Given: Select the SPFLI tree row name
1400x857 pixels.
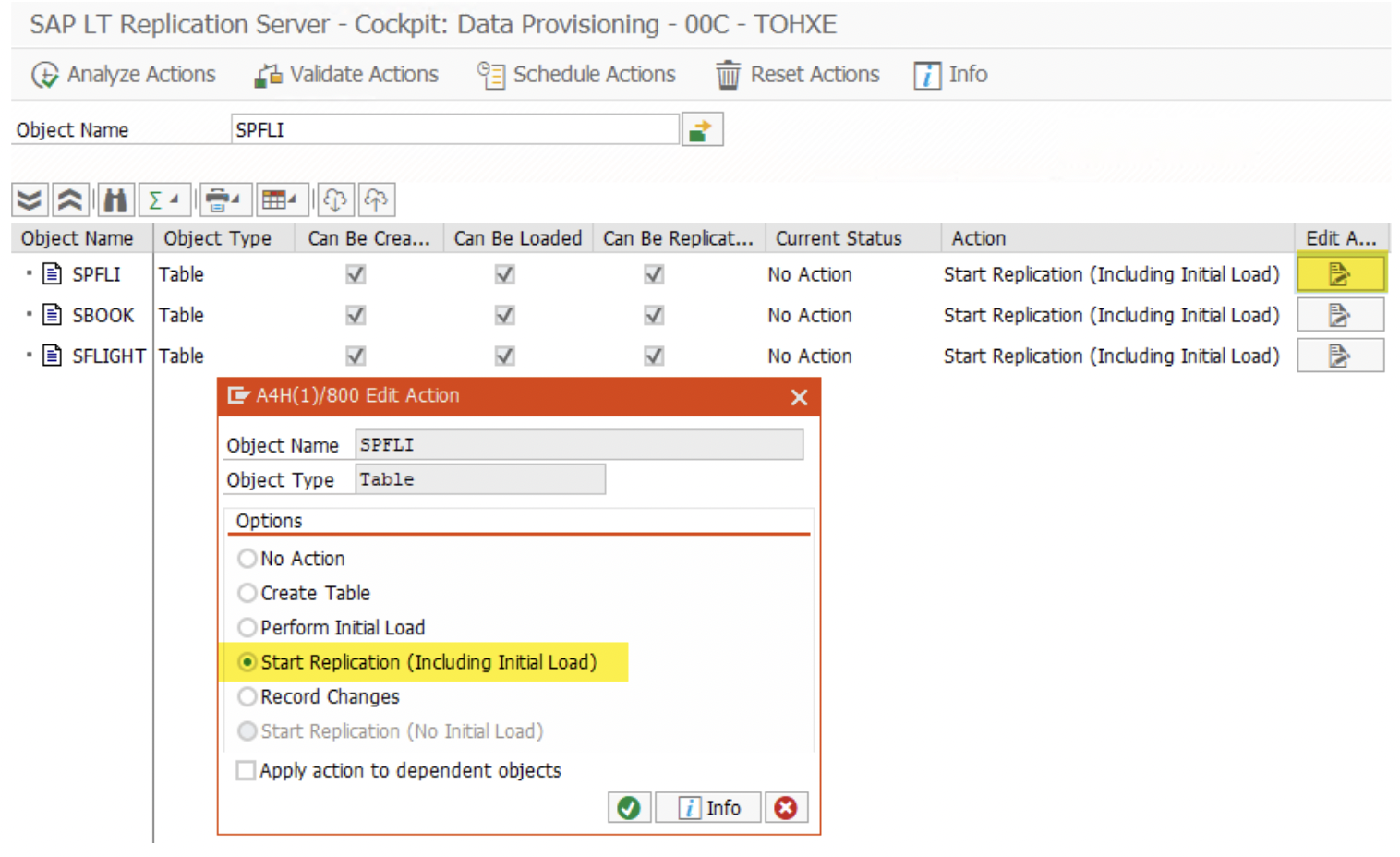Looking at the screenshot, I should click(96, 274).
